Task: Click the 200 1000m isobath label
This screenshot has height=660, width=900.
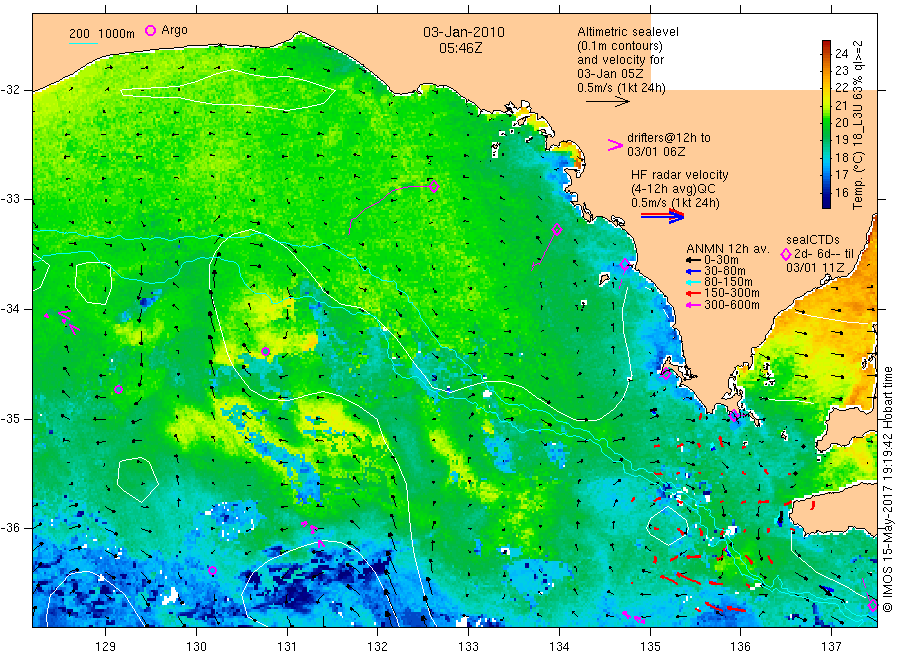Action: 102,34
